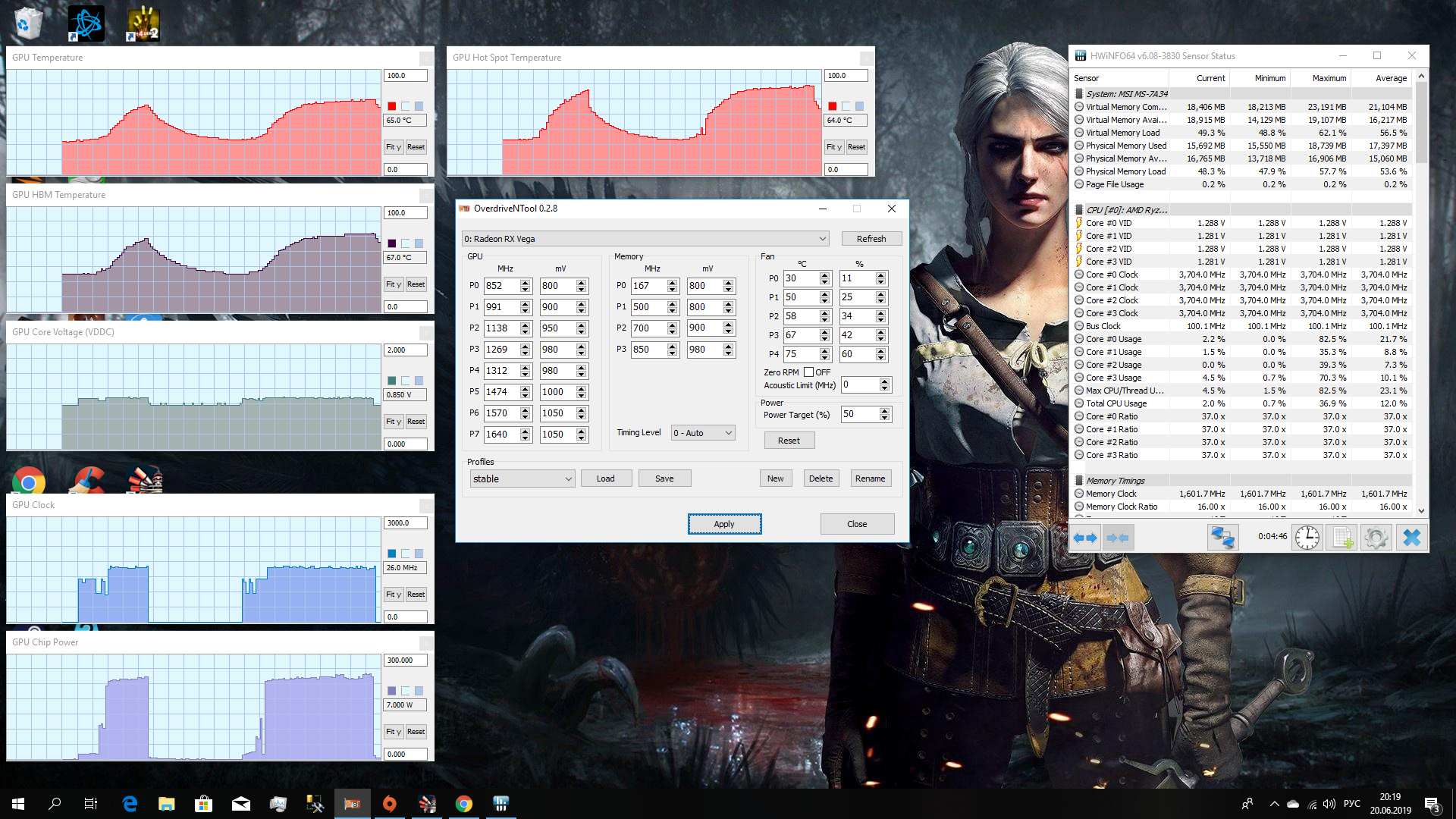Click HWiNFO collapse columns arrows icon
The height and width of the screenshot is (819, 1456).
[x=1117, y=538]
